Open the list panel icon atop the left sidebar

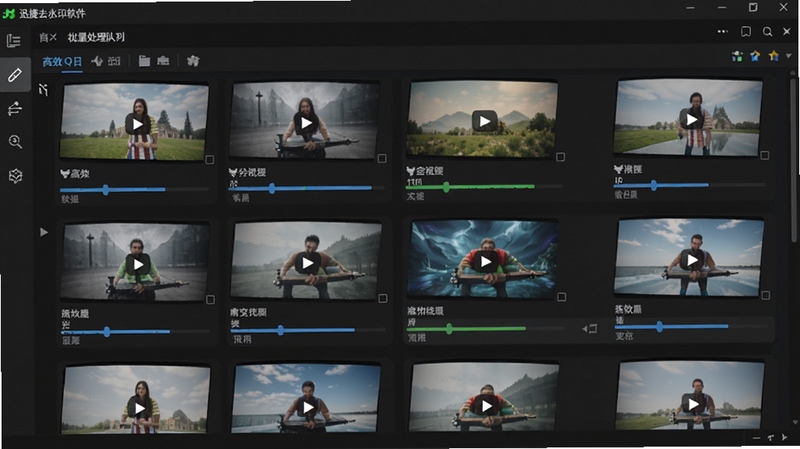(14, 41)
